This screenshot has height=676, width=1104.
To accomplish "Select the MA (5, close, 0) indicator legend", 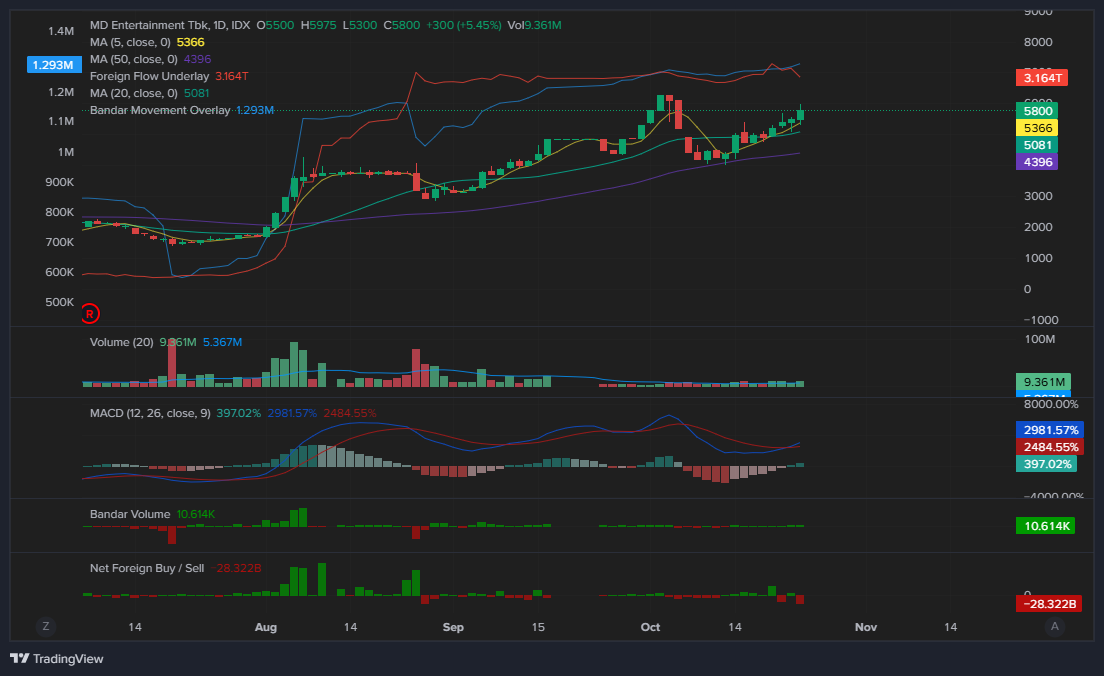I will [x=130, y=42].
